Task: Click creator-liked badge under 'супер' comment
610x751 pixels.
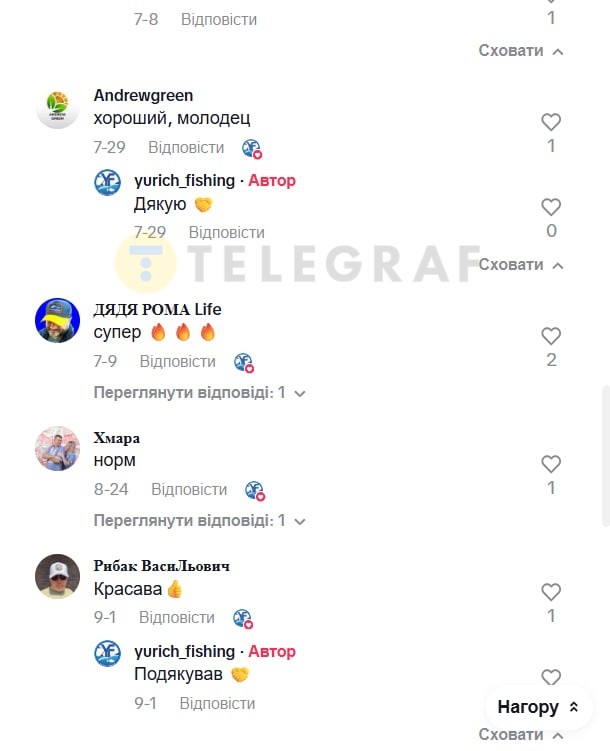Action: (244, 363)
